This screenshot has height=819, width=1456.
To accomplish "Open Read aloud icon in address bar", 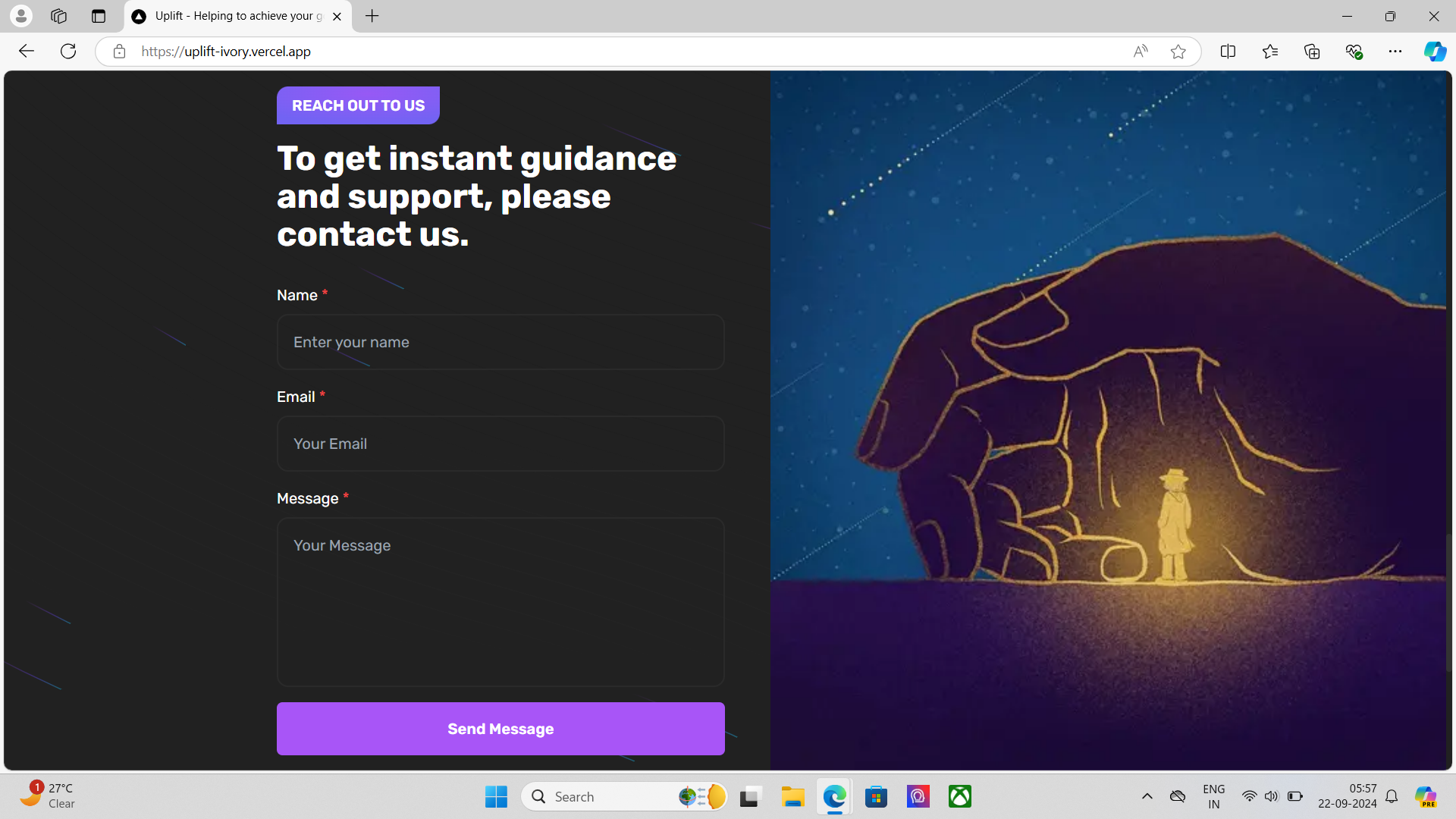I will pos(1140,51).
